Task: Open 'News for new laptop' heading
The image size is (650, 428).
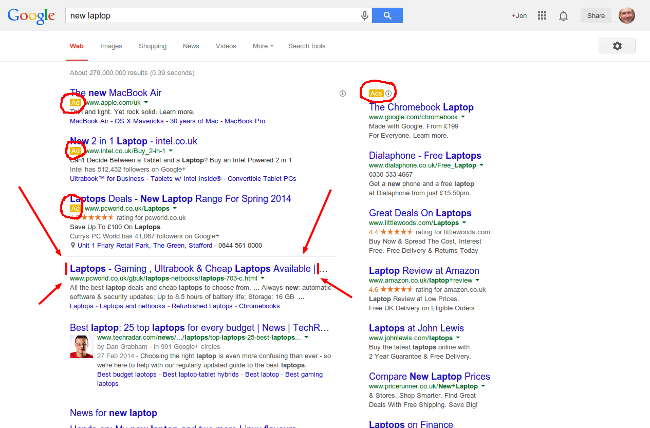Action: [x=114, y=413]
